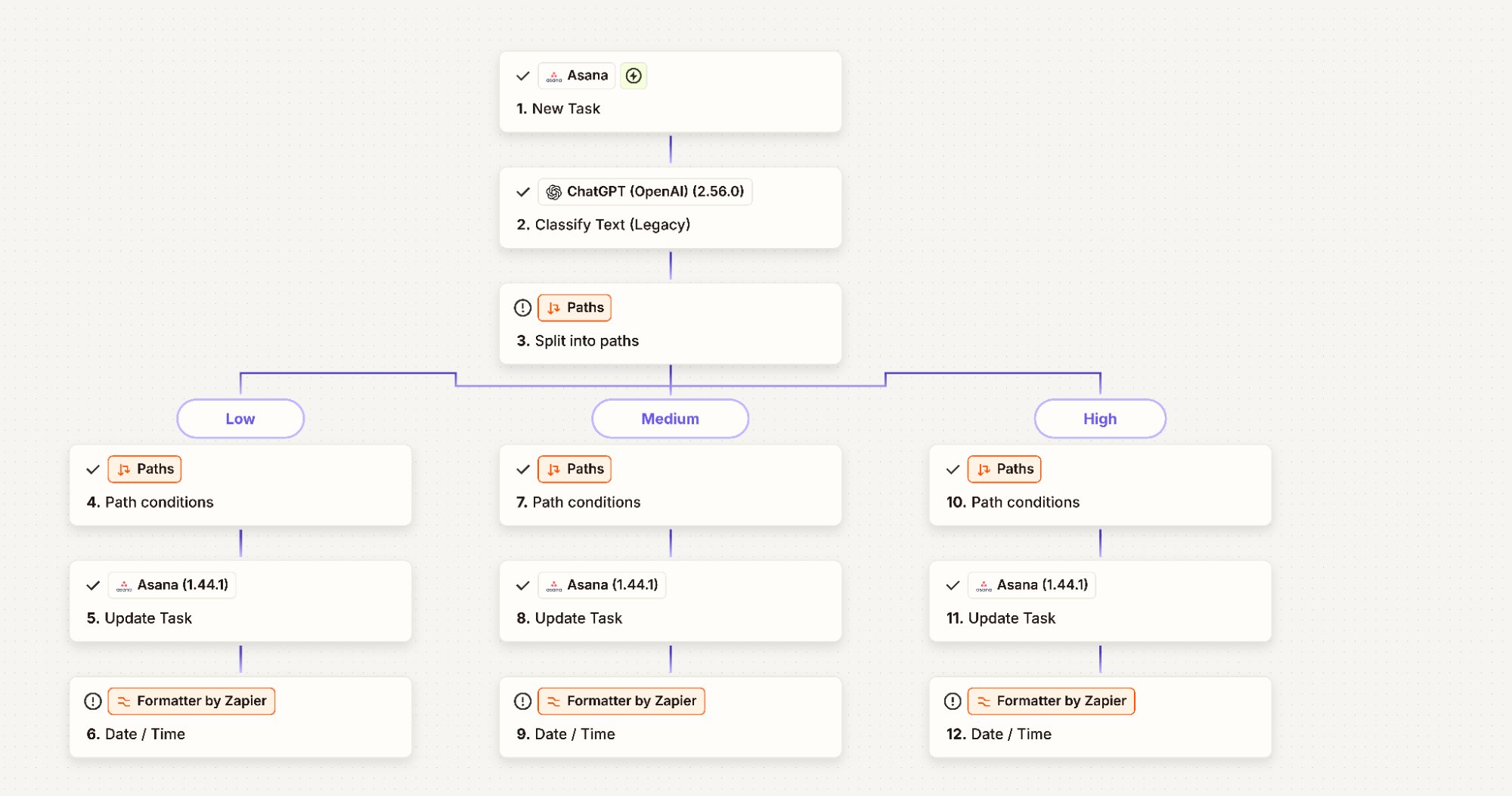Expand step 7 Path conditions card
Image resolution: width=1512 pixels, height=796 pixels.
click(670, 485)
